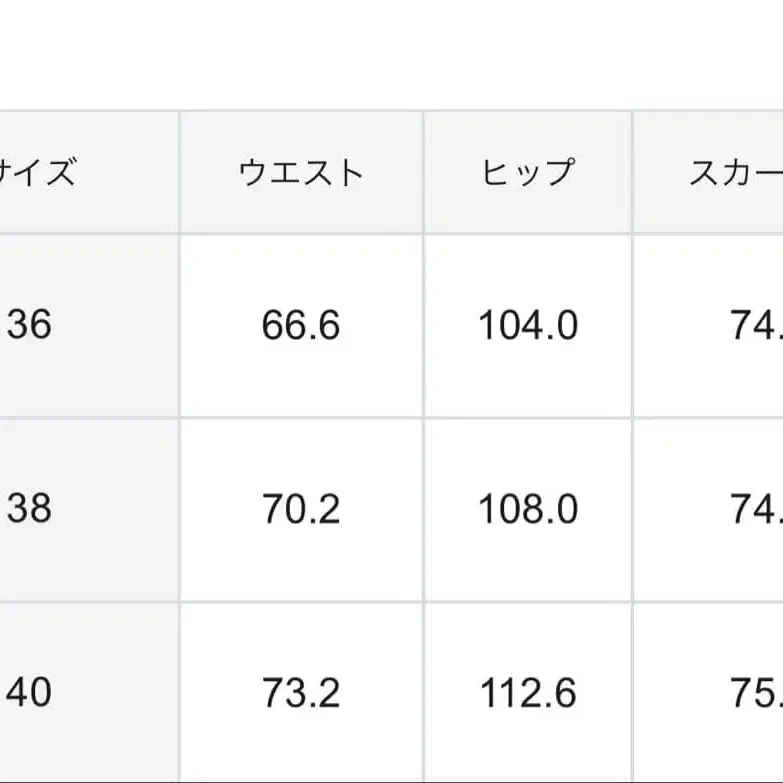
Task: Select the partially visible スカー header
Action: tap(735, 174)
